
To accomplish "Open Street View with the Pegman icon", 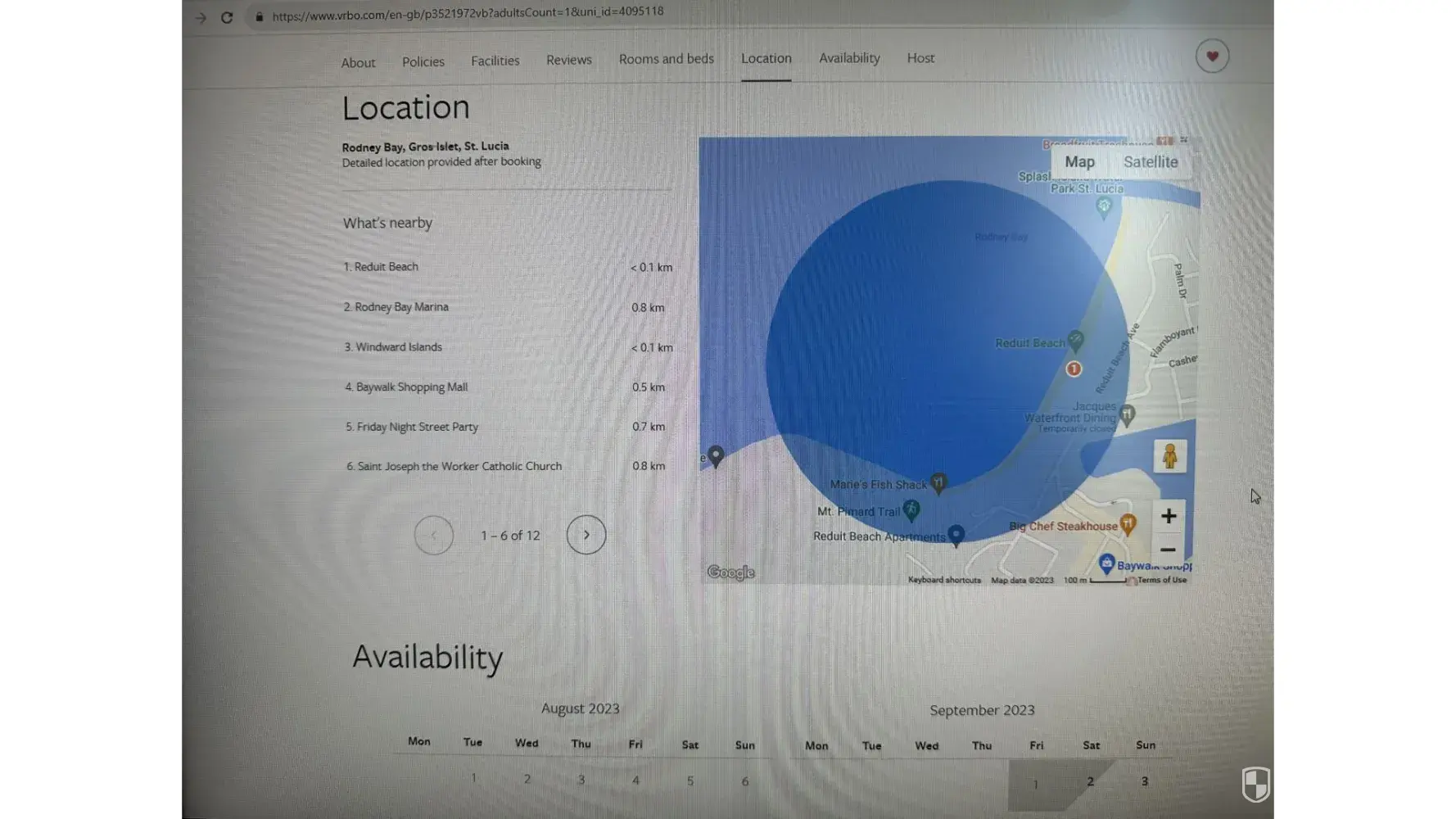I will pos(1169,456).
